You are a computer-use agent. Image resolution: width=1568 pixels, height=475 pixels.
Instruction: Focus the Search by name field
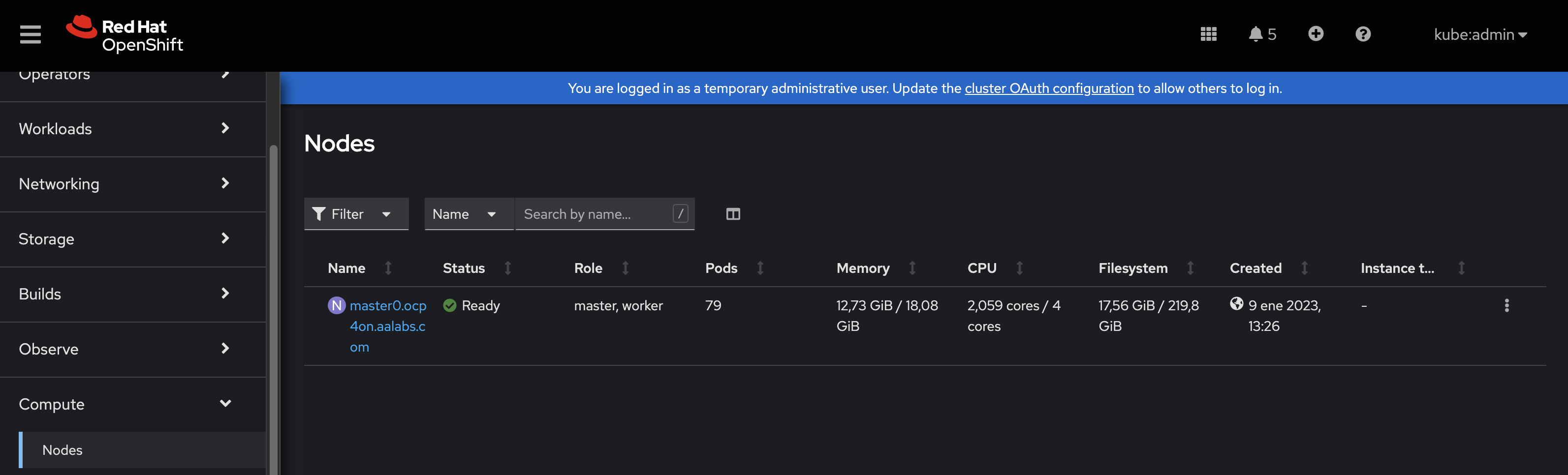point(604,214)
